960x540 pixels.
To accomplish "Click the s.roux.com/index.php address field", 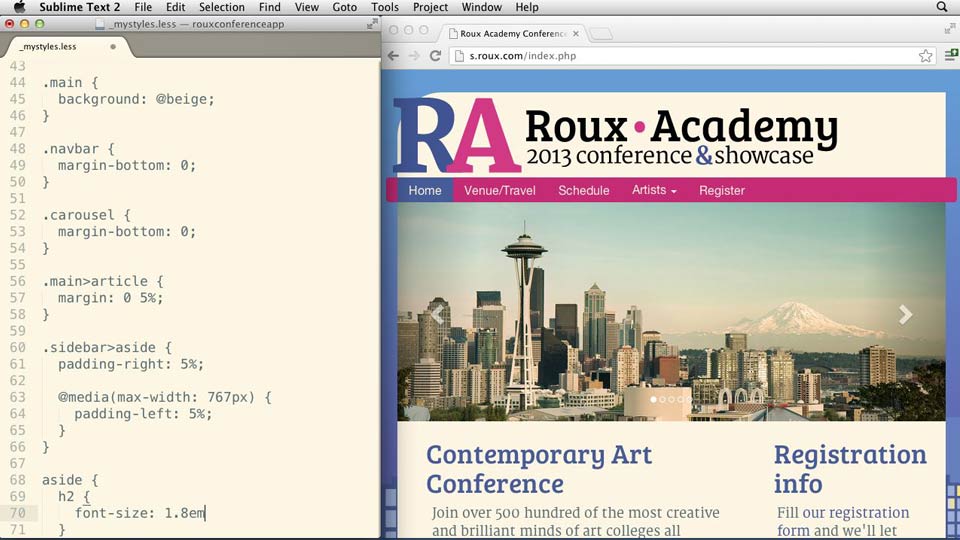I will 692,56.
